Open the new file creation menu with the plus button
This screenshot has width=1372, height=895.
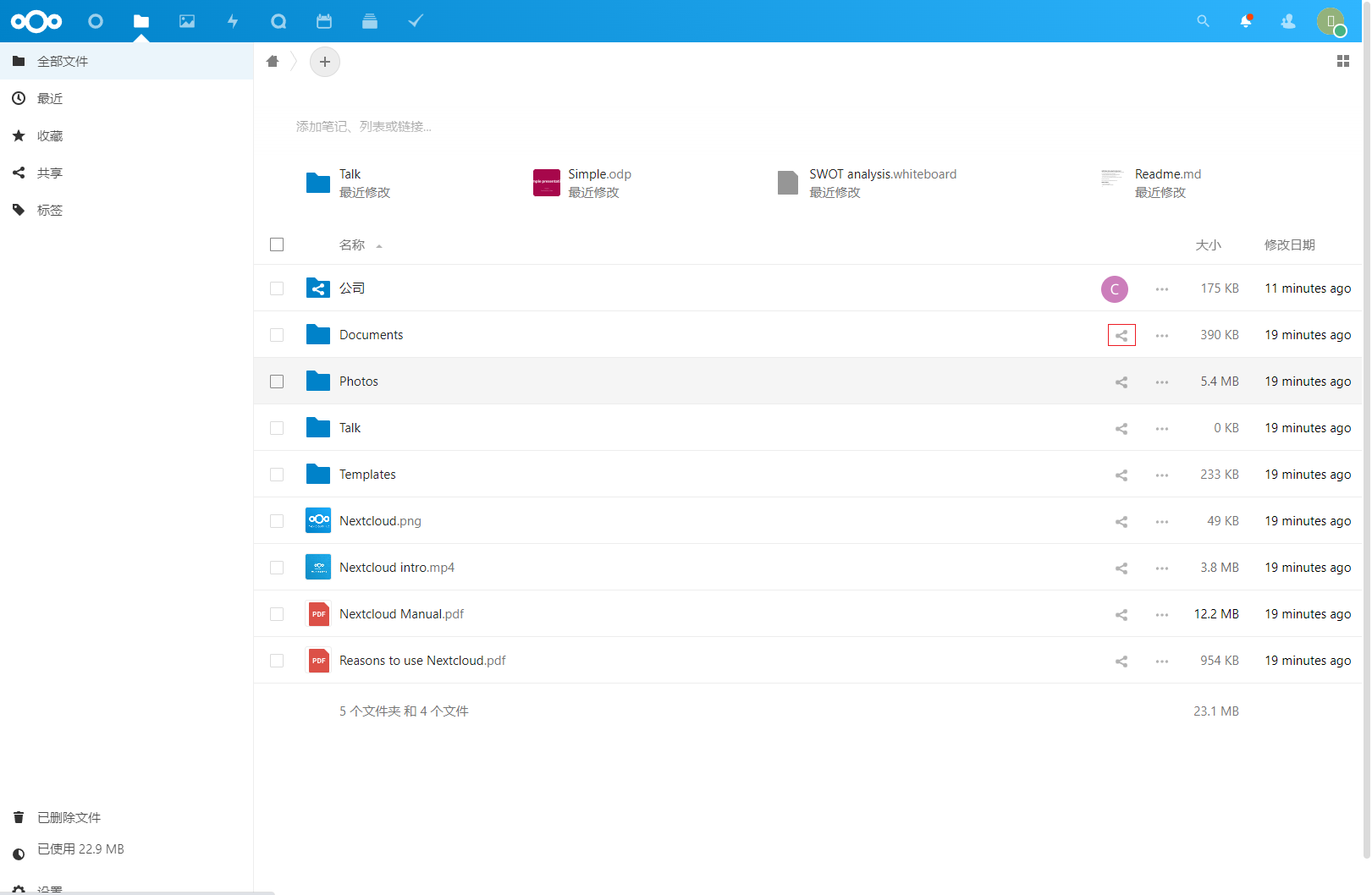point(325,62)
